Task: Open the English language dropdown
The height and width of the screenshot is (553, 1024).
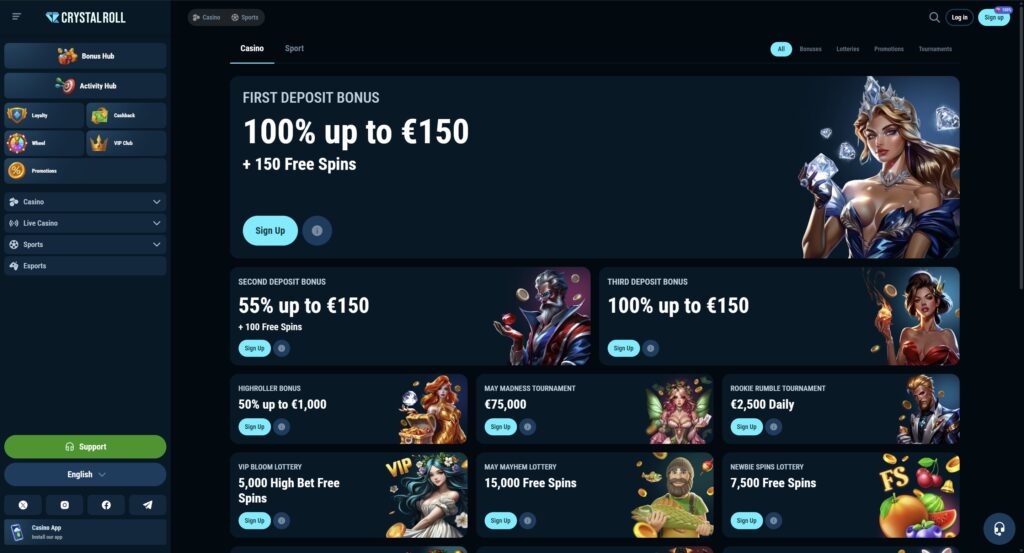Action: click(x=85, y=475)
